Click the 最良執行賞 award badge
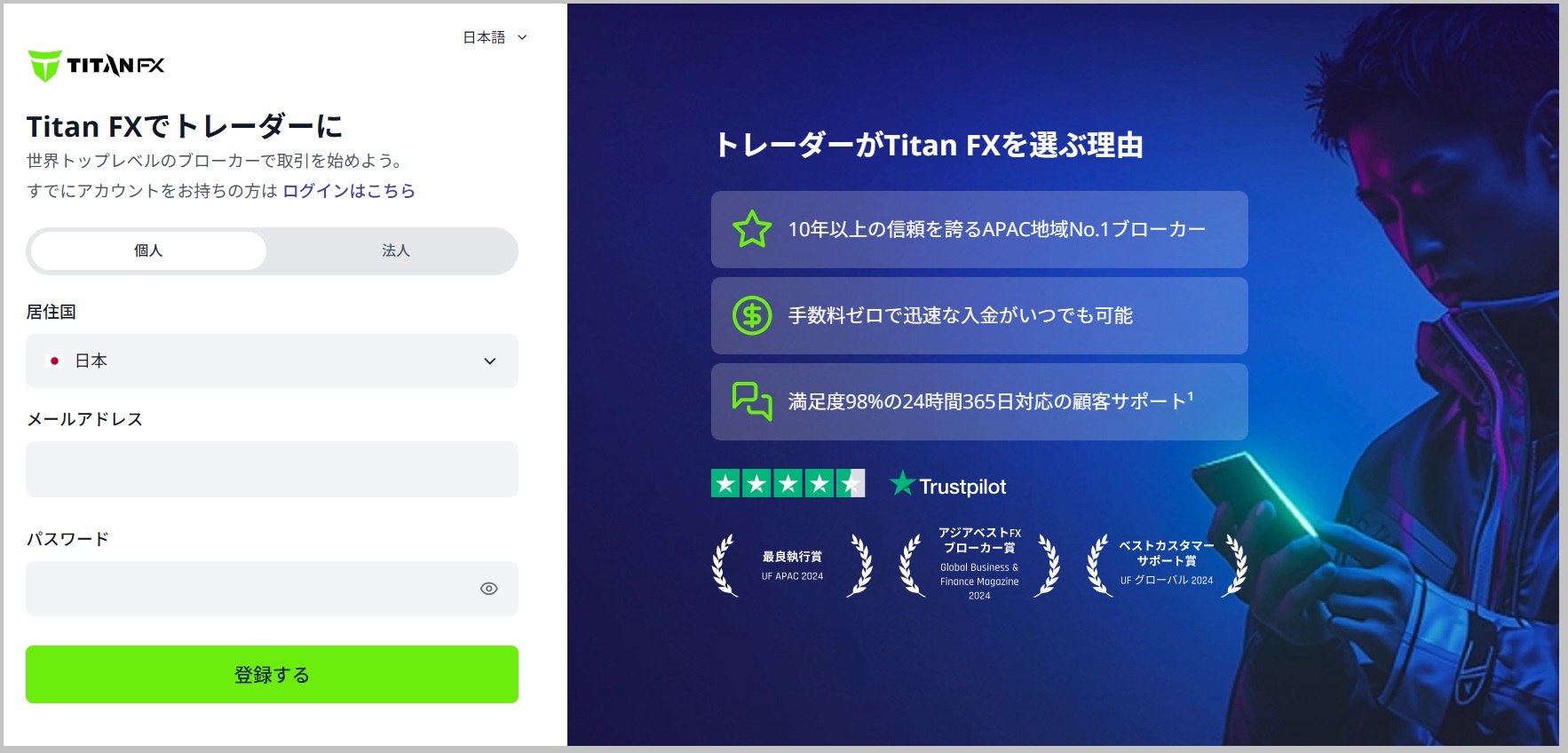The image size is (1568, 753). [792, 566]
